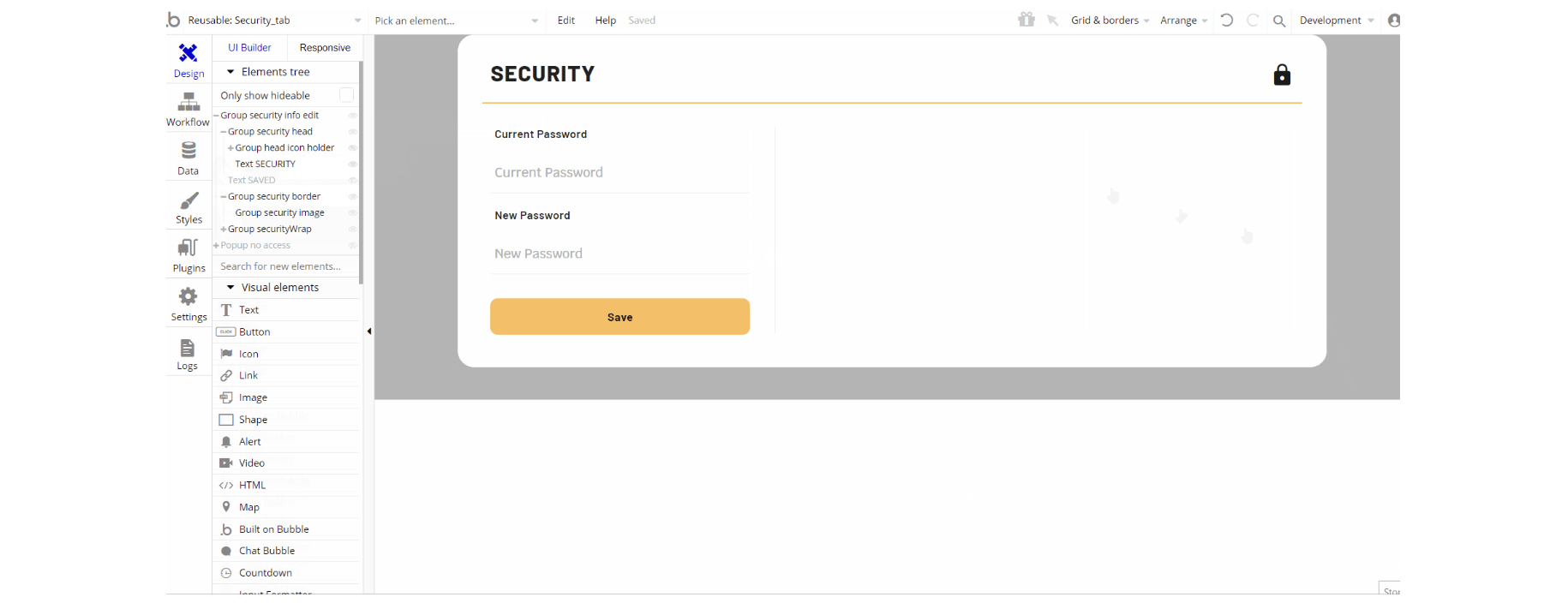Viewport: 1568px width, 603px height.
Task: Click the undo arrow icon
Action: [x=1227, y=20]
